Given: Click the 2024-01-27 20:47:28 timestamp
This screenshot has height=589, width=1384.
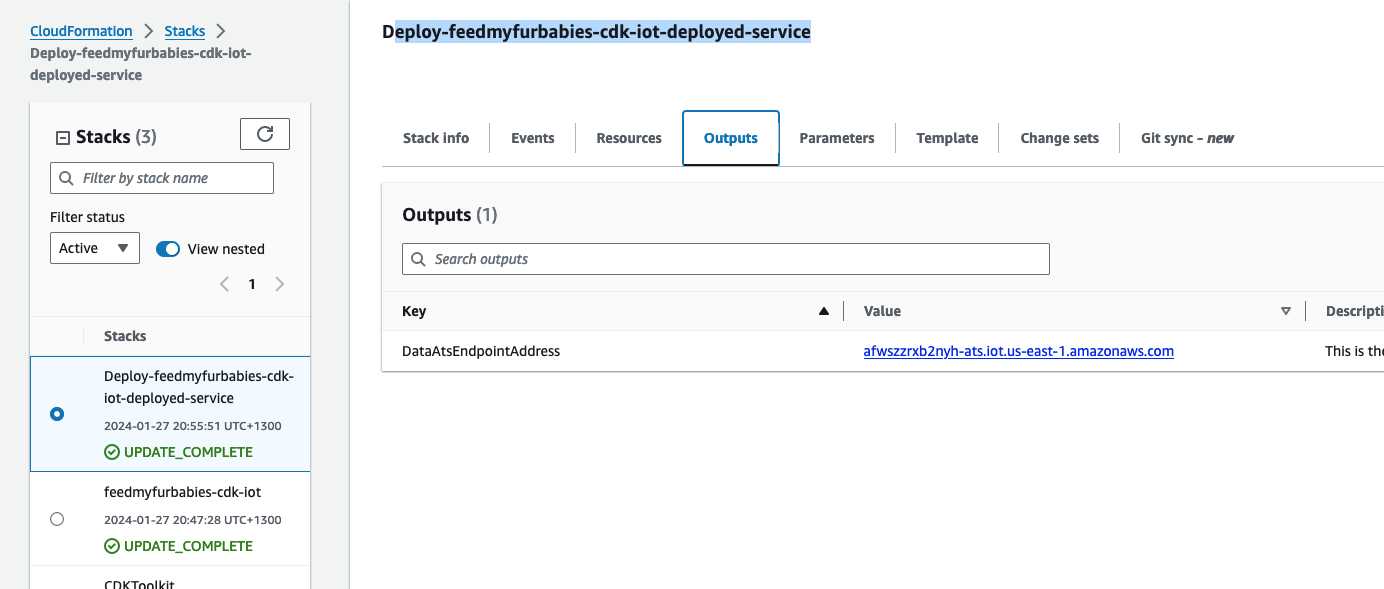Looking at the screenshot, I should (x=192, y=520).
